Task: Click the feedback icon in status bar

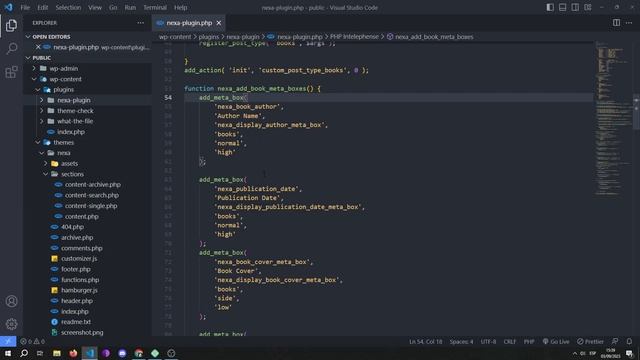Action: pos(615,341)
